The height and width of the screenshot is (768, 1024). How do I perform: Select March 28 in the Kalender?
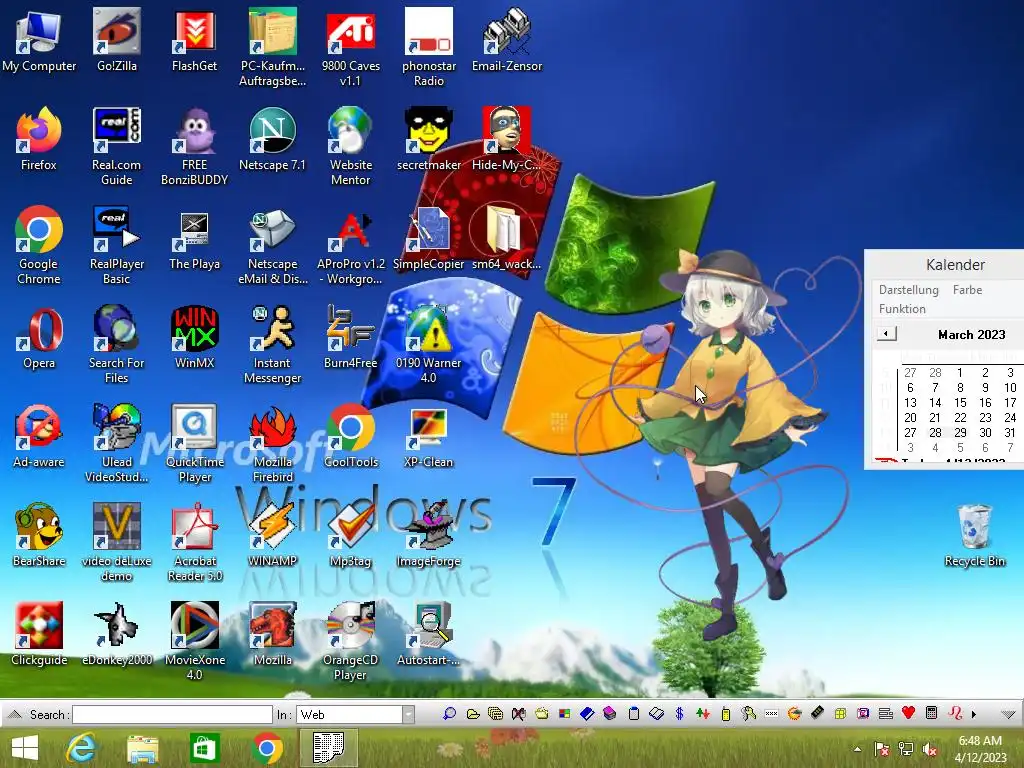click(935, 432)
